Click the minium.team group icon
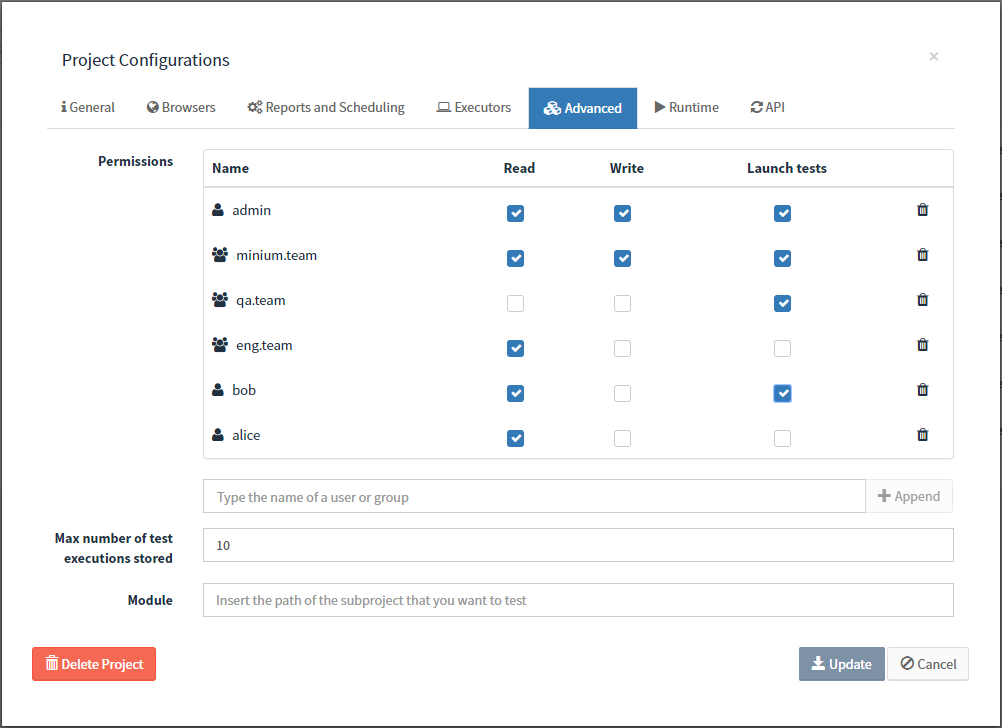 pyautogui.click(x=220, y=254)
